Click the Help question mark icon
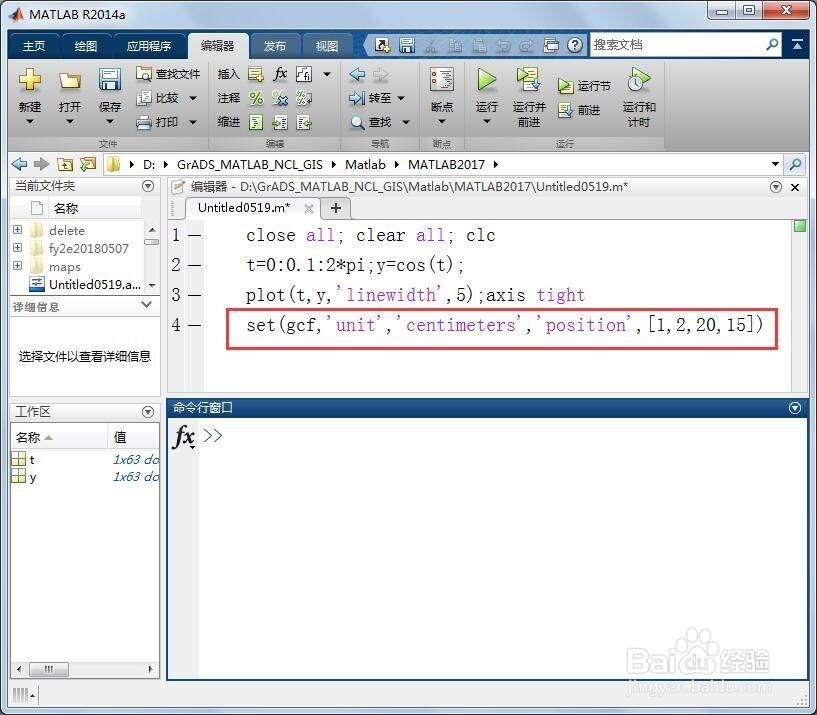The image size is (817, 715). [x=575, y=45]
